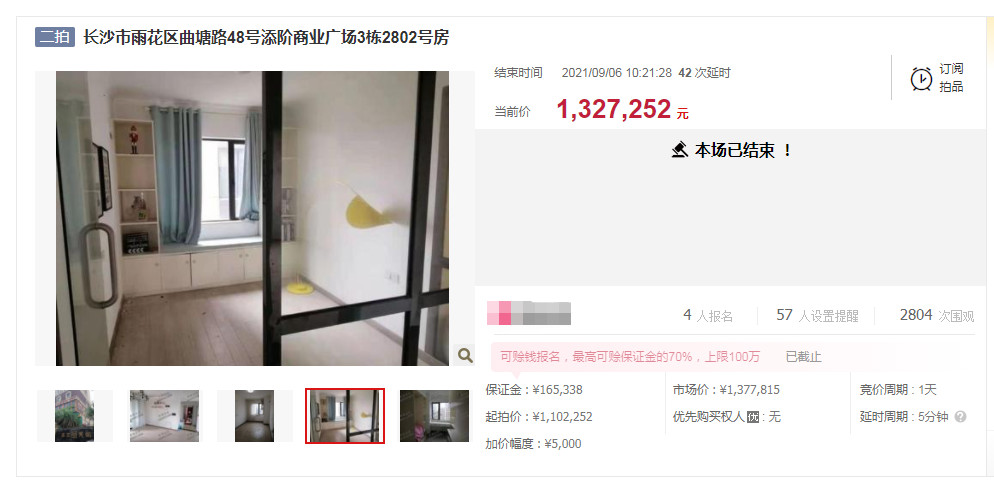
Task: Click the 2804 次围观 views count
Action: [937, 315]
